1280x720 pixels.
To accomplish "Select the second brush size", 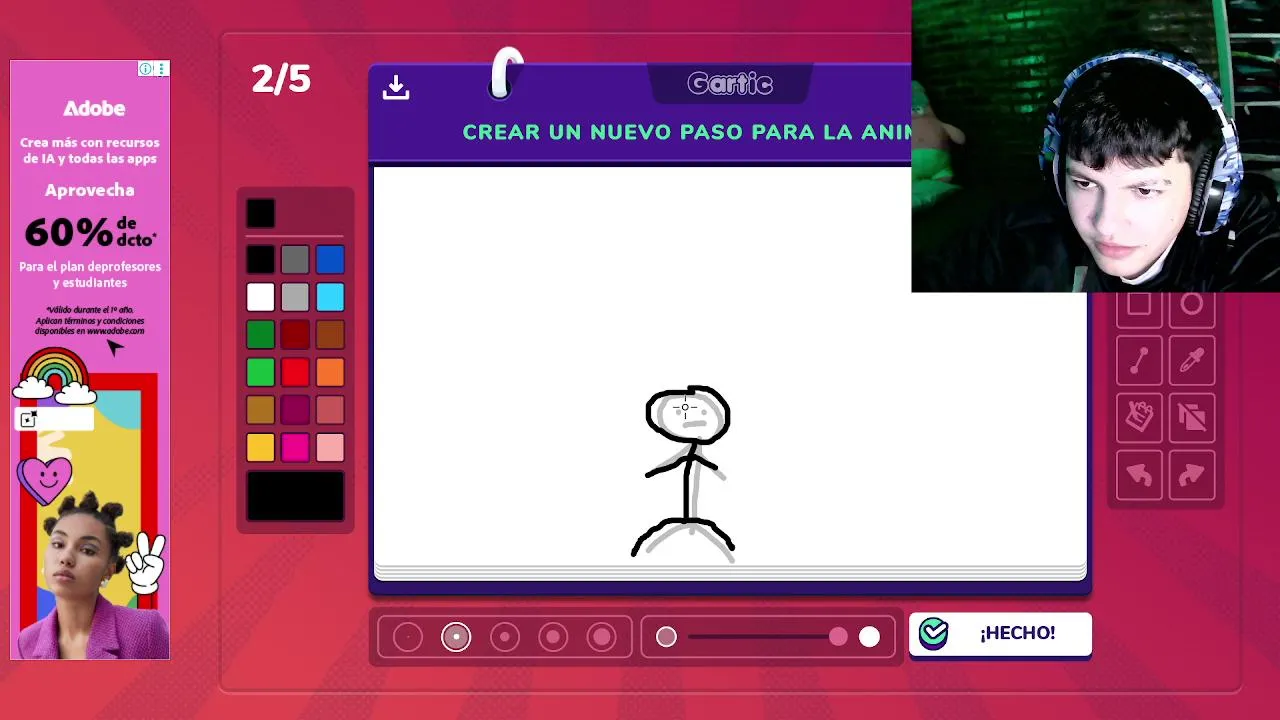I will 456,637.
